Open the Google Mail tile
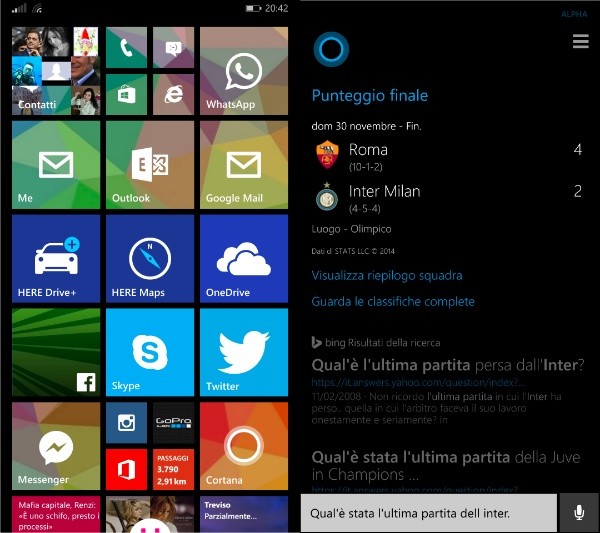This screenshot has width=600, height=533. click(244, 165)
